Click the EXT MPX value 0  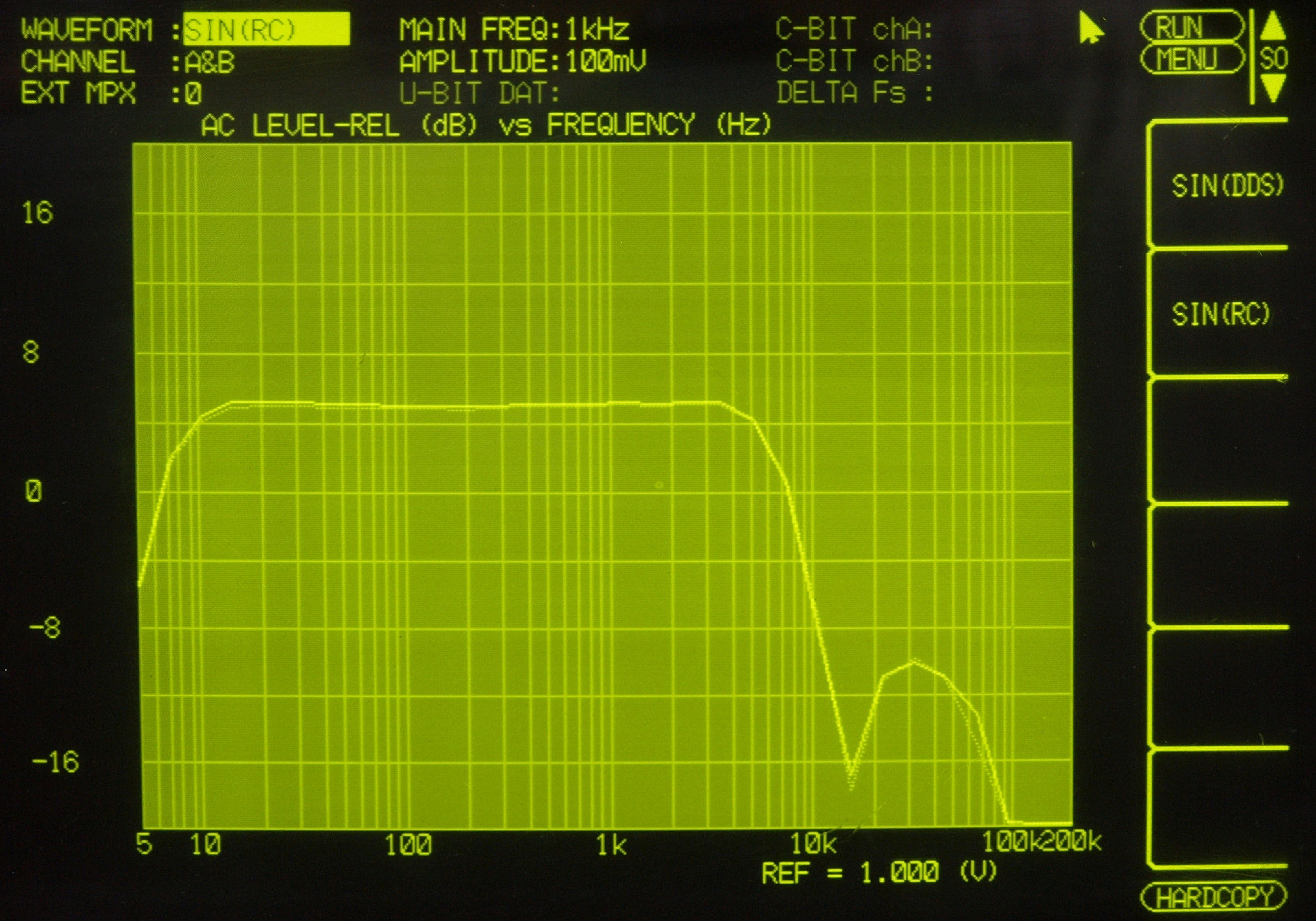(193, 94)
